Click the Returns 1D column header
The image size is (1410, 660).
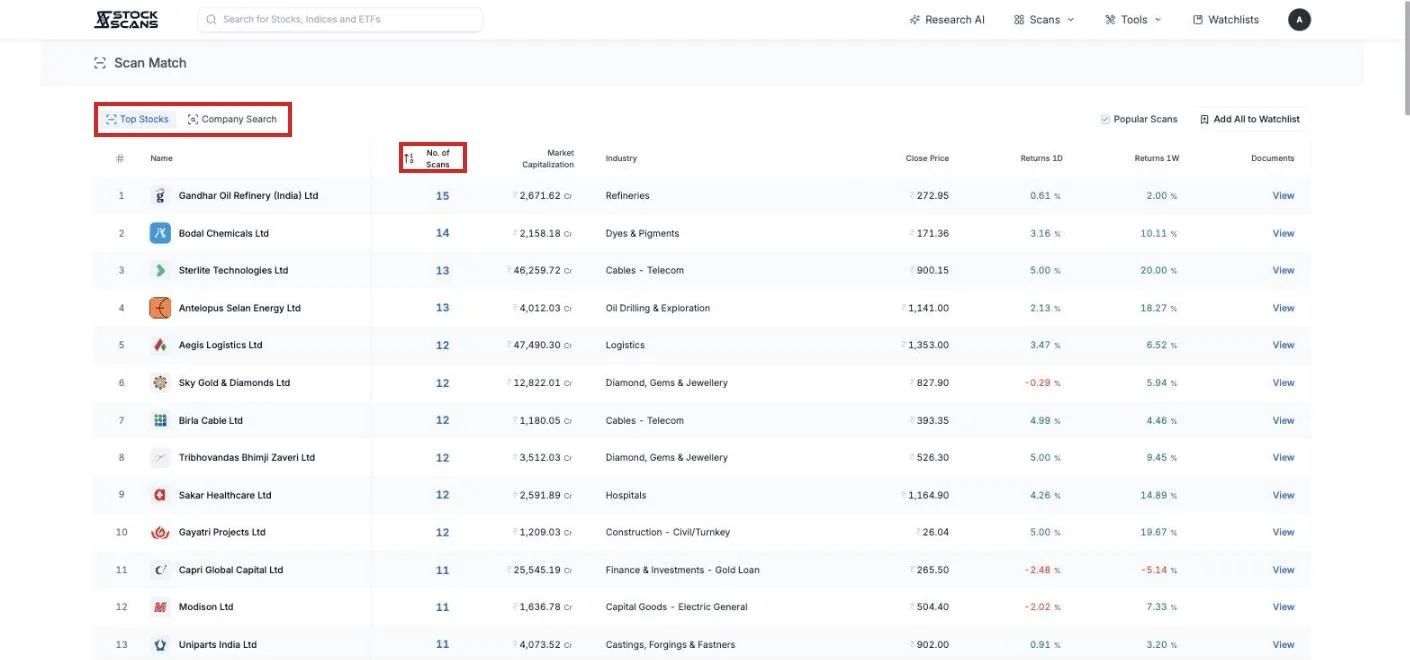[1042, 158]
